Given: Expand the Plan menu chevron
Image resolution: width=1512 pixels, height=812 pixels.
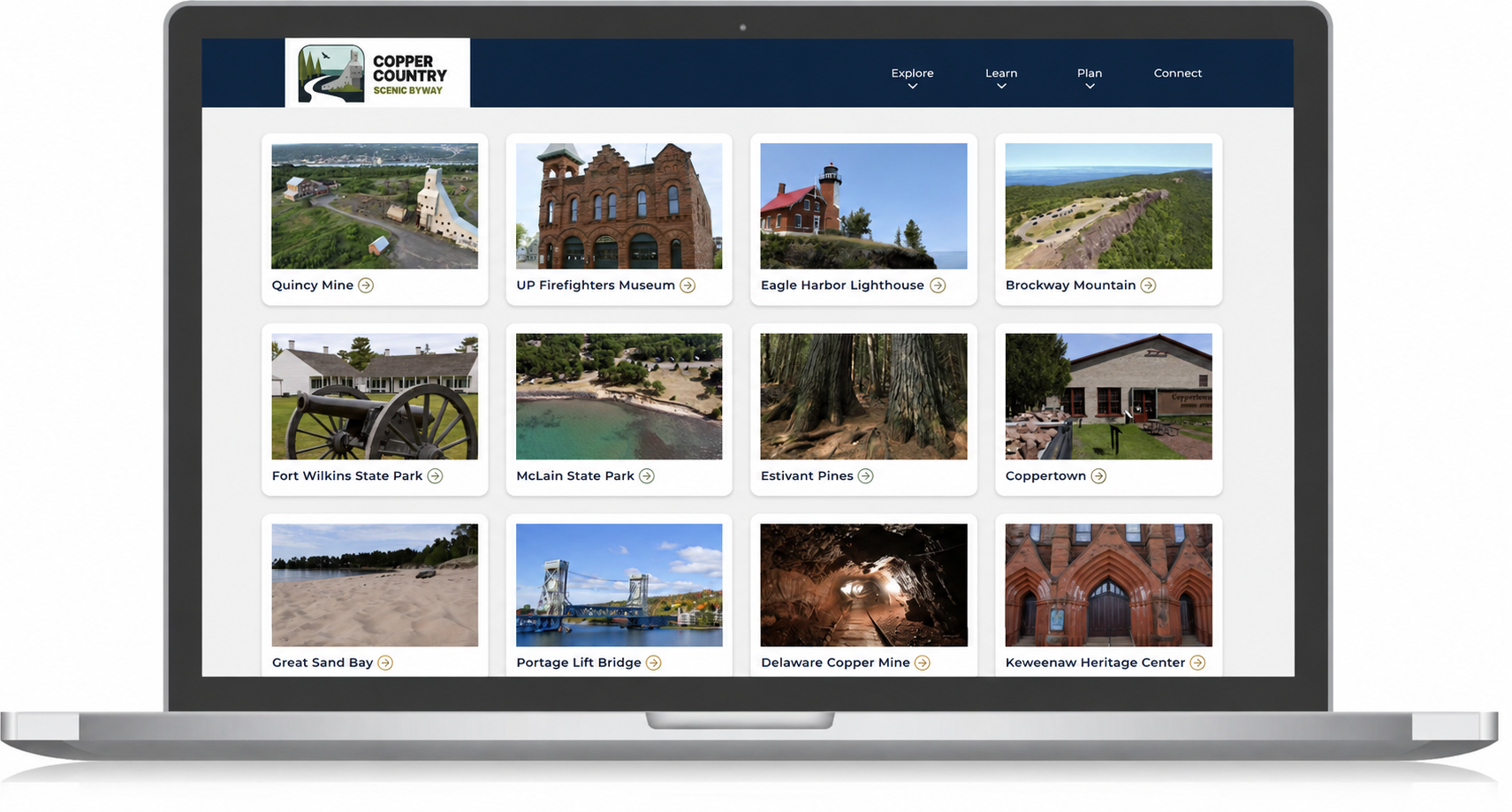Looking at the screenshot, I should click(x=1090, y=87).
